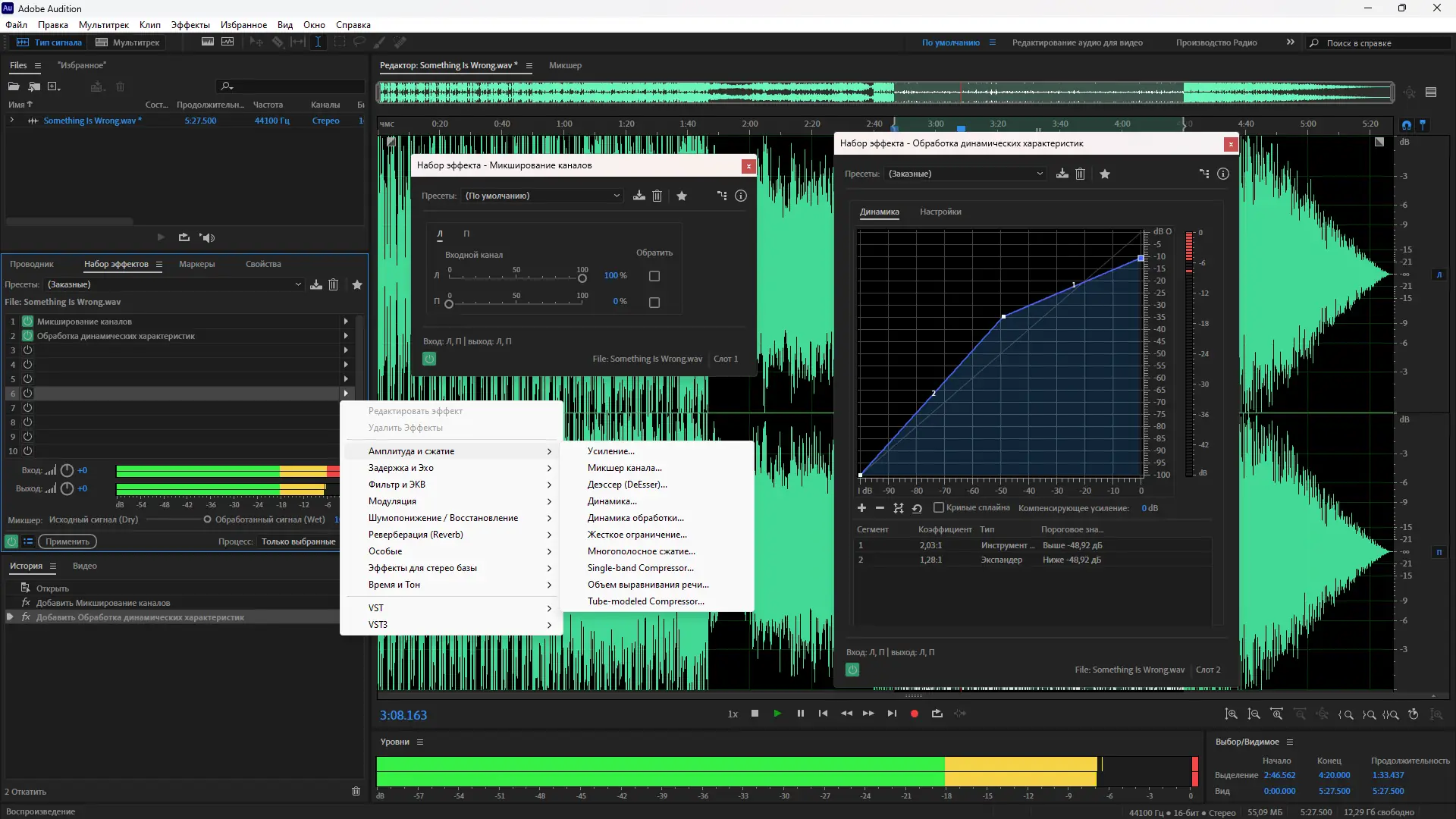
Task: Check Обратить for left input channel
Action: point(654,276)
